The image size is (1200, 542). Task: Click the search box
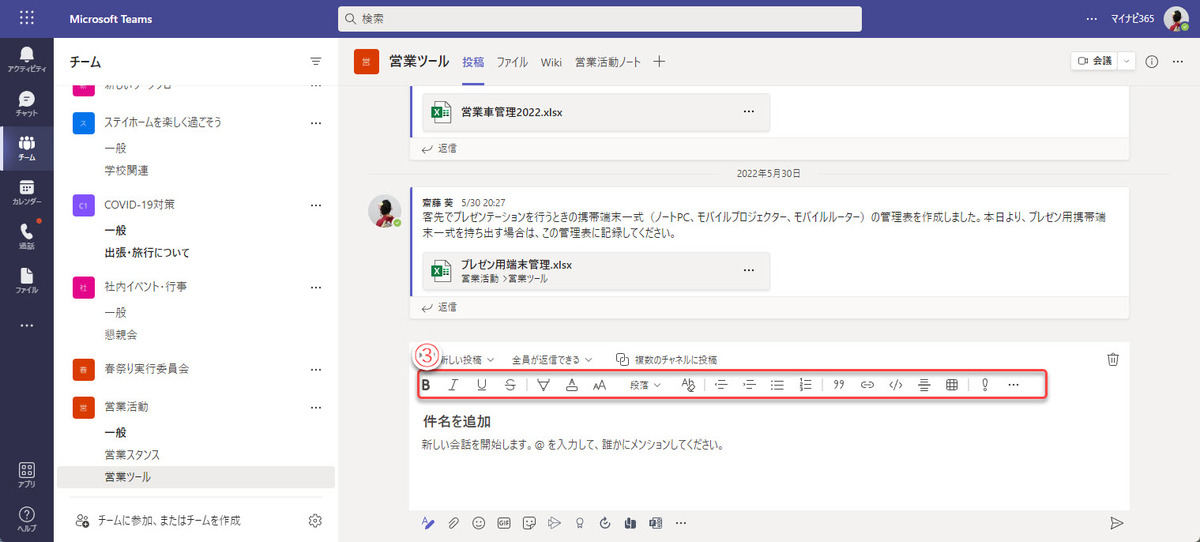tap(600, 18)
